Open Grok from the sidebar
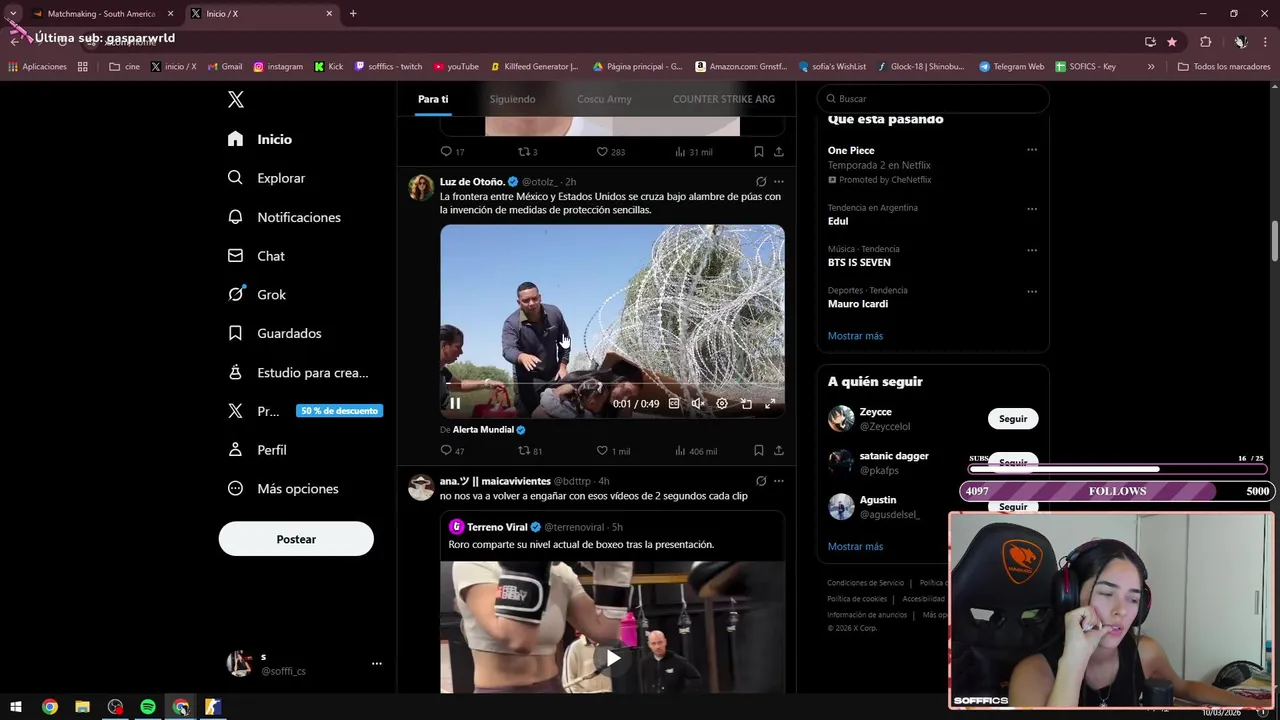This screenshot has height=720, width=1280. point(257,295)
